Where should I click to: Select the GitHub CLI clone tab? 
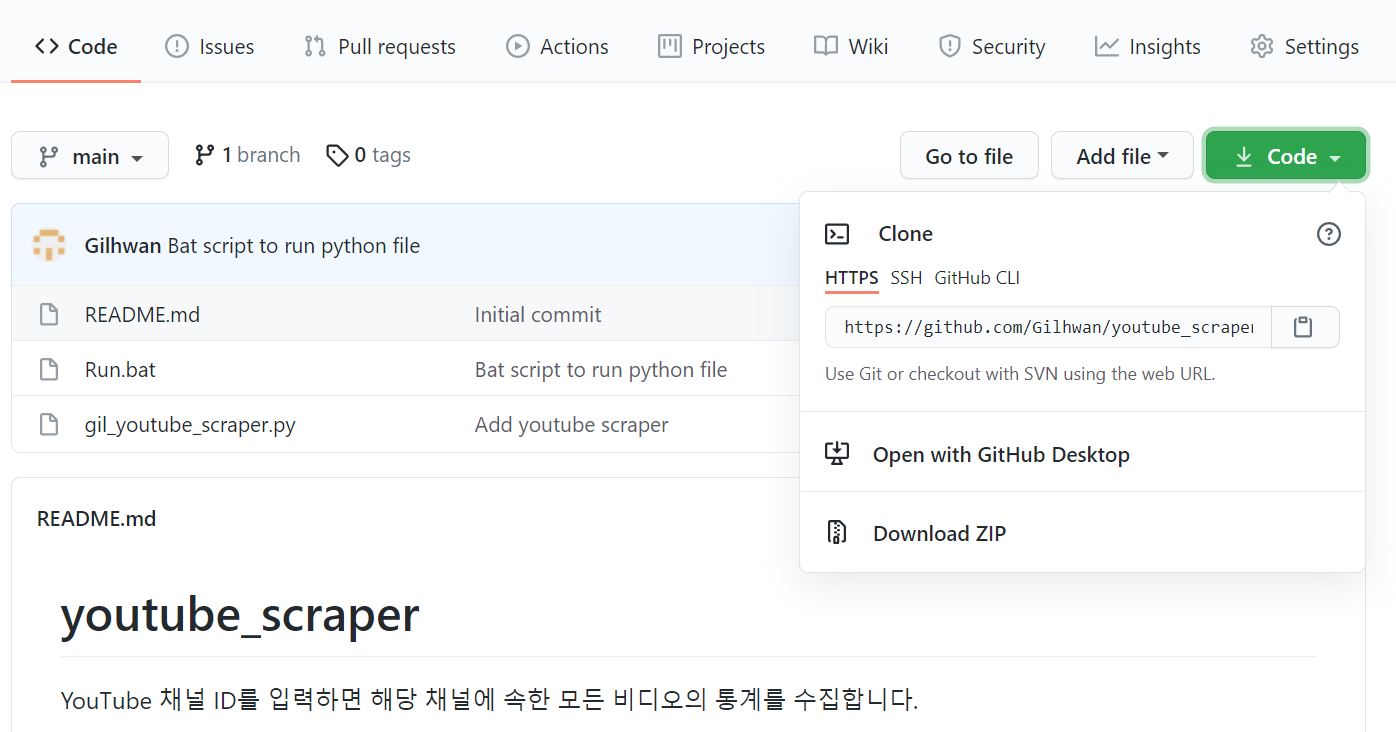[x=977, y=278]
